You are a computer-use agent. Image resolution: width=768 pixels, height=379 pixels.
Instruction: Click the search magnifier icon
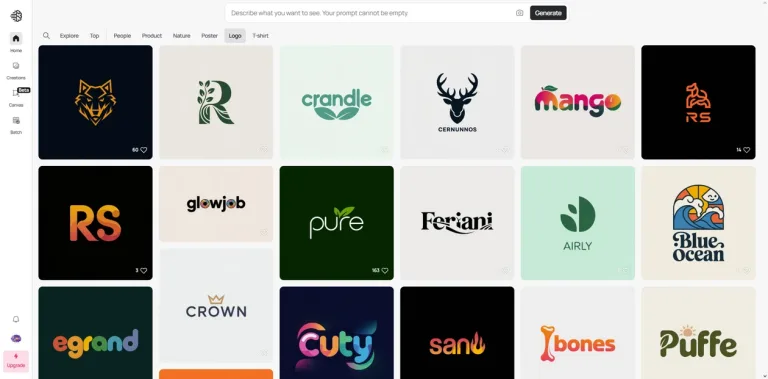[x=46, y=35]
